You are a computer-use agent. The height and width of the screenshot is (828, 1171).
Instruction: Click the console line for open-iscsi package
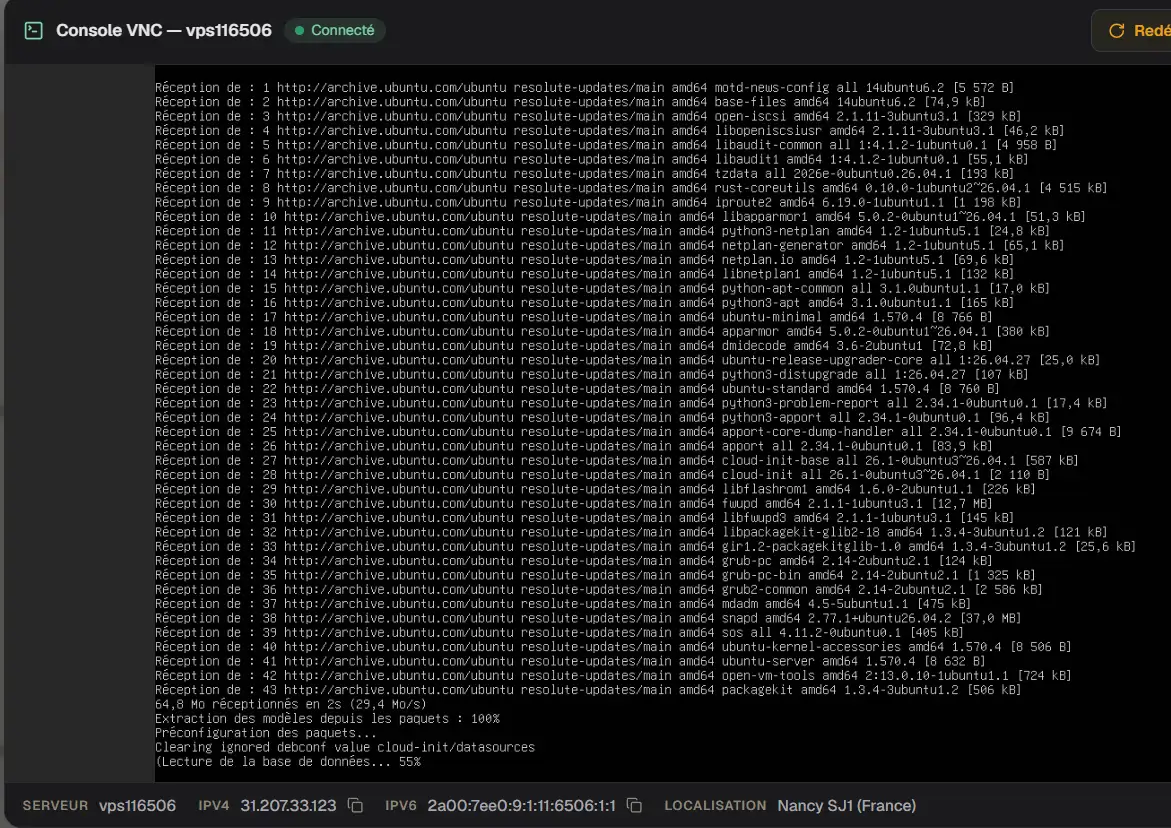(588, 116)
